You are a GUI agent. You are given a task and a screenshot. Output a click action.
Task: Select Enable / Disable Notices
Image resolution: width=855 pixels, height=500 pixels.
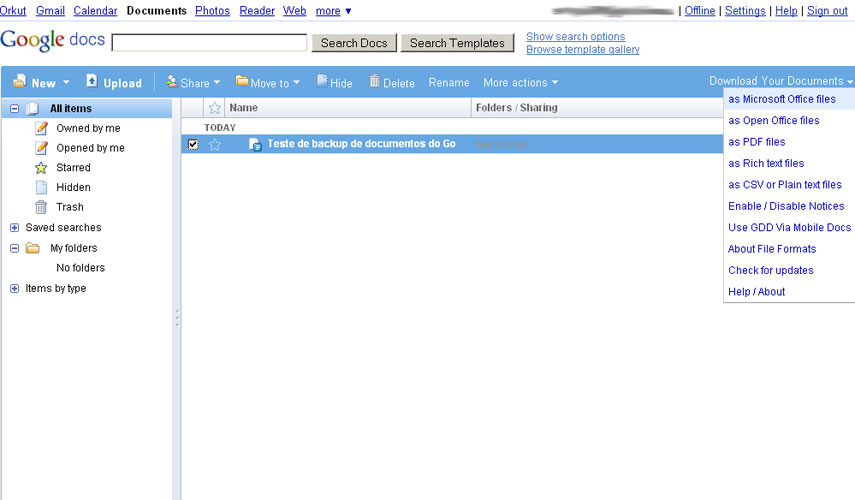(x=786, y=206)
